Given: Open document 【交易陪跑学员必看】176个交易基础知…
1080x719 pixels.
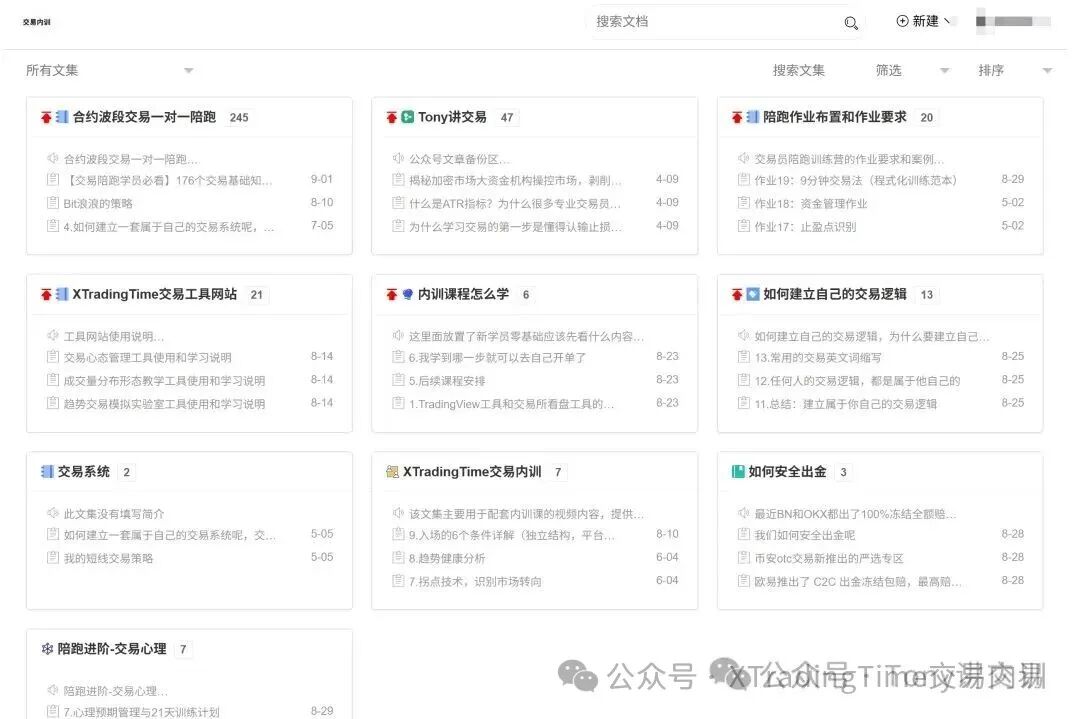Looking at the screenshot, I should pyautogui.click(x=168, y=180).
